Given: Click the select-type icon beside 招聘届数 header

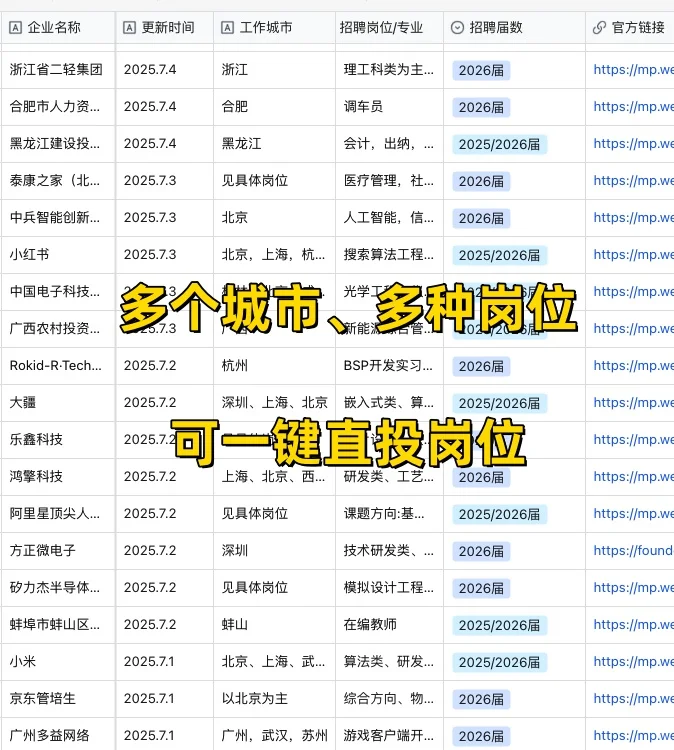Looking at the screenshot, I should tap(457, 28).
